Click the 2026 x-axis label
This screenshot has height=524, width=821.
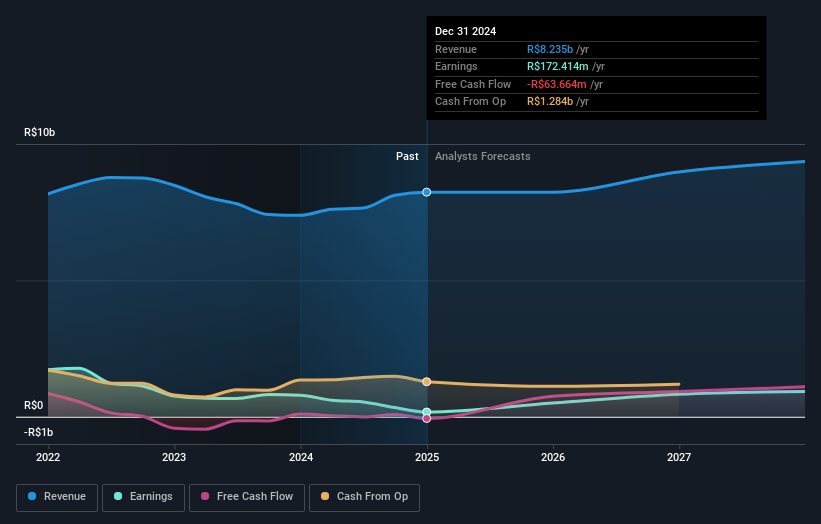[553, 457]
